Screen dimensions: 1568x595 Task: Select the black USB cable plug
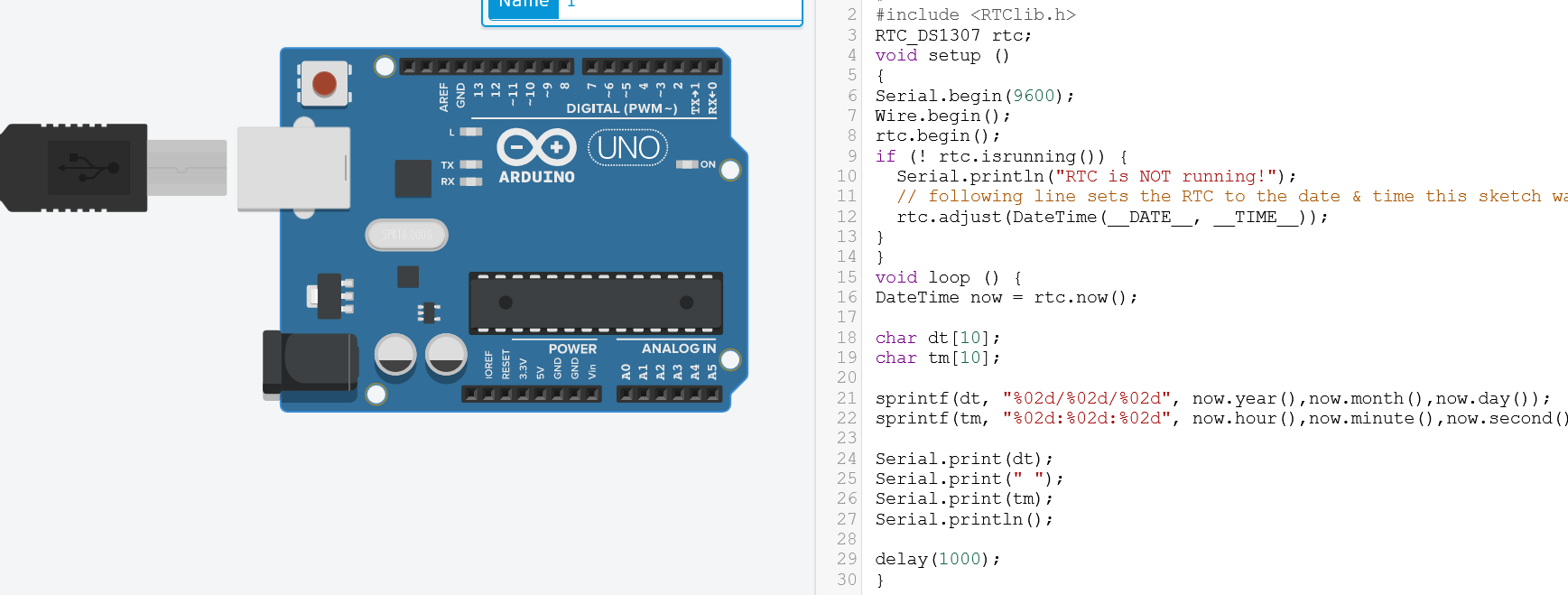coord(74,168)
